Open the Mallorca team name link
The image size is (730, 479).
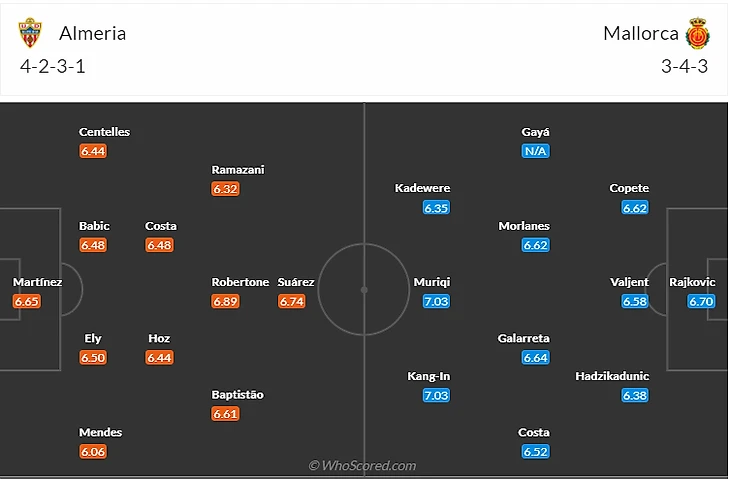pyautogui.click(x=640, y=33)
